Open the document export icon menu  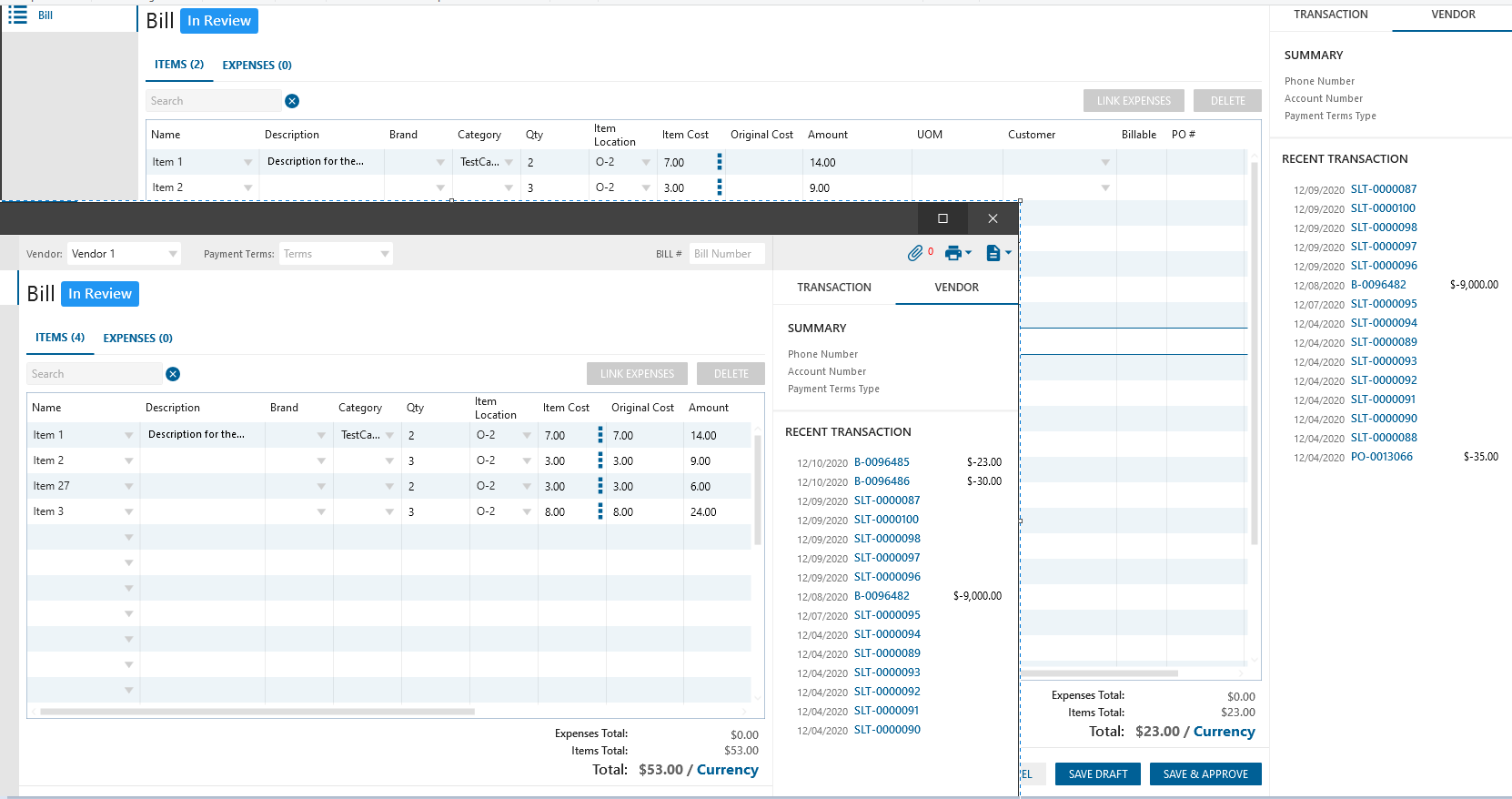tap(993, 253)
